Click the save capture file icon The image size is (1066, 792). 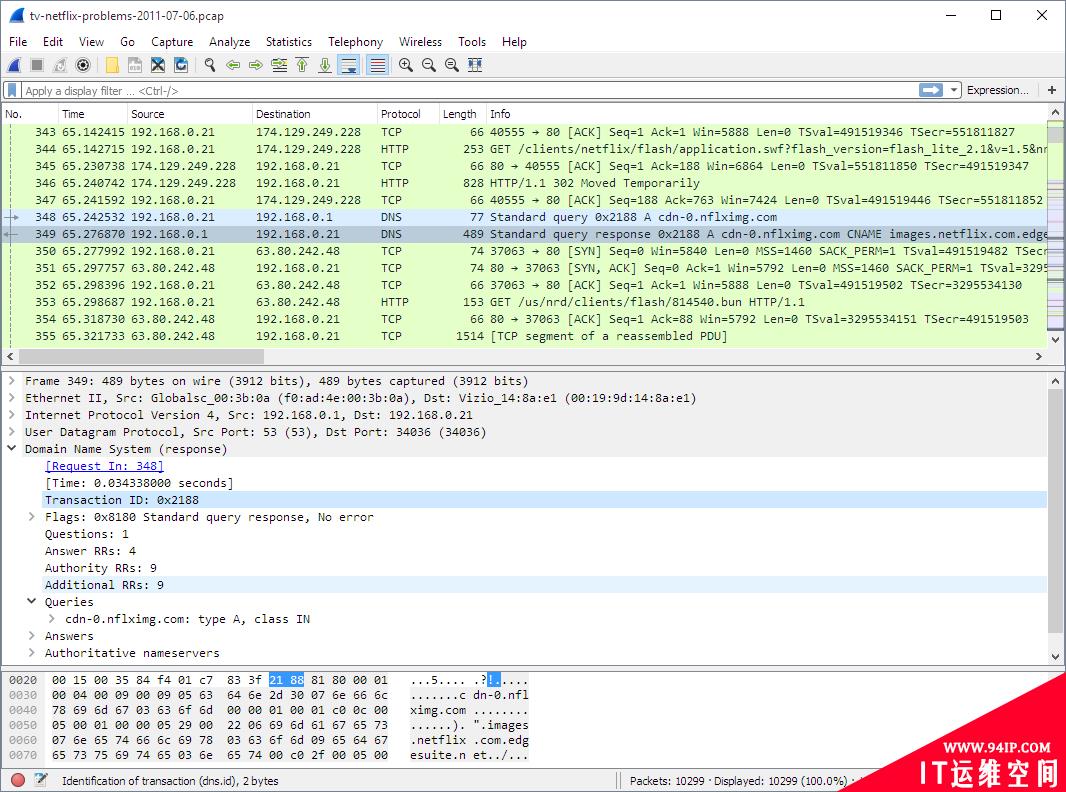pyautogui.click(x=135, y=65)
